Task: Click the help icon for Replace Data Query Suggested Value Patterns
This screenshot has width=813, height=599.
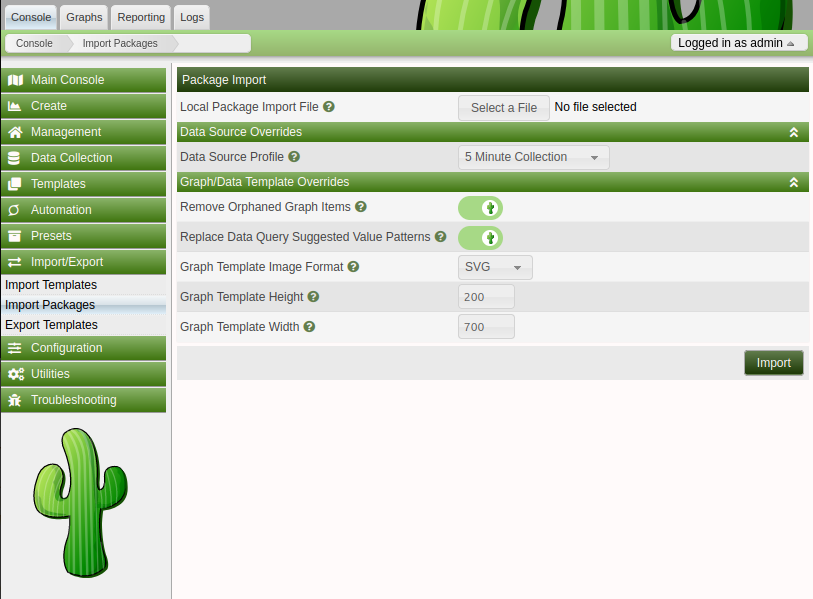Action: point(441,236)
